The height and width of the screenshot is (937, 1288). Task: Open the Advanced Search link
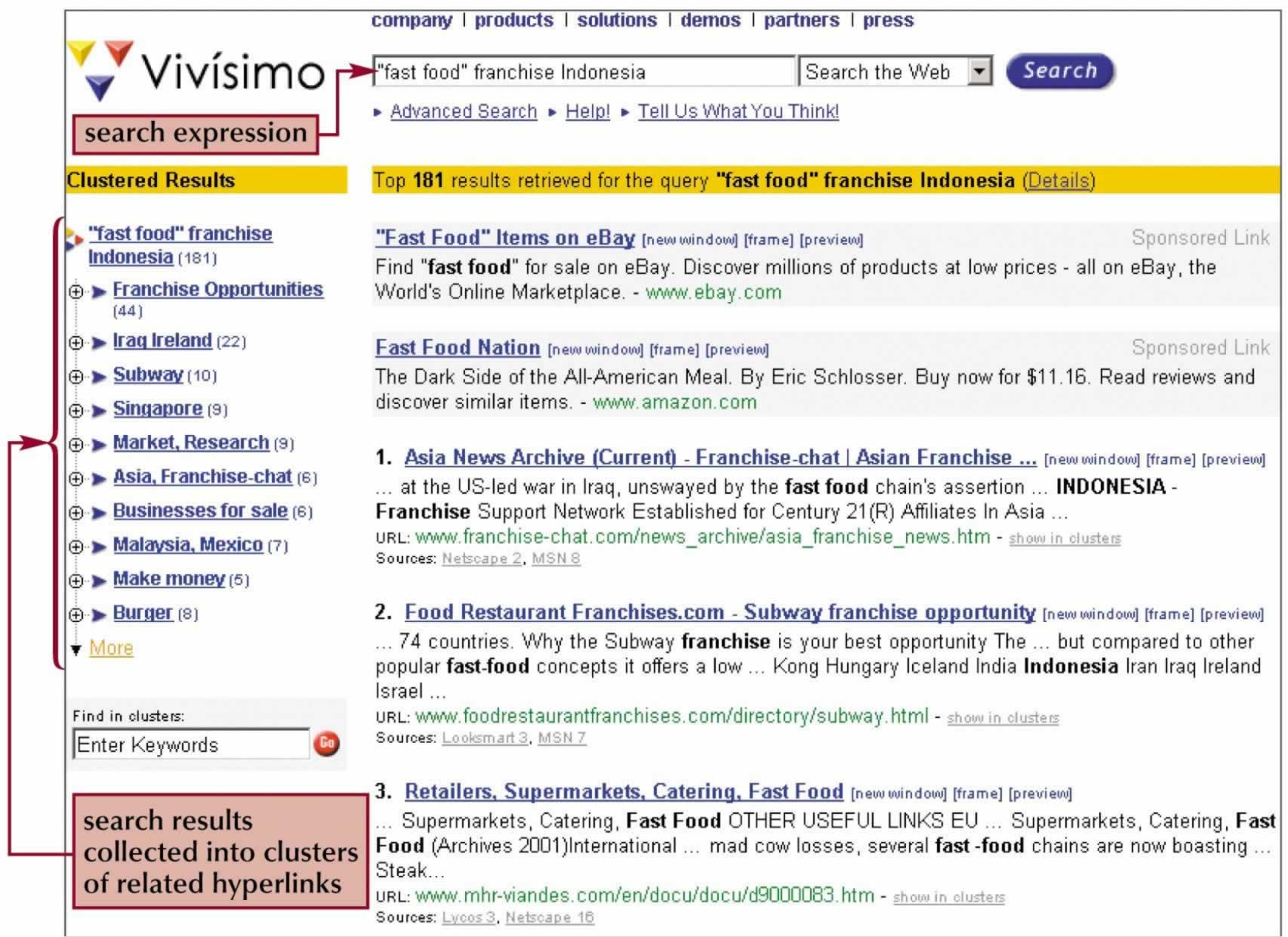tap(464, 112)
